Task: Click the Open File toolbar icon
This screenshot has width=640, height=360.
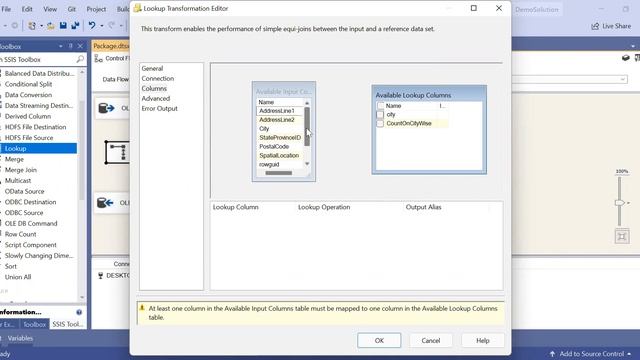Action: 51,26
